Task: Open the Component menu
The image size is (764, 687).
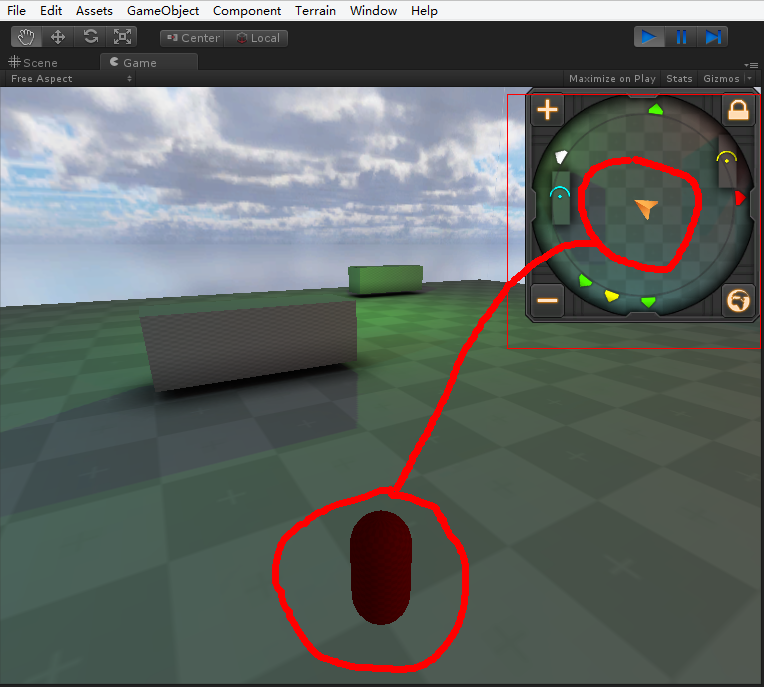Action: click(247, 10)
